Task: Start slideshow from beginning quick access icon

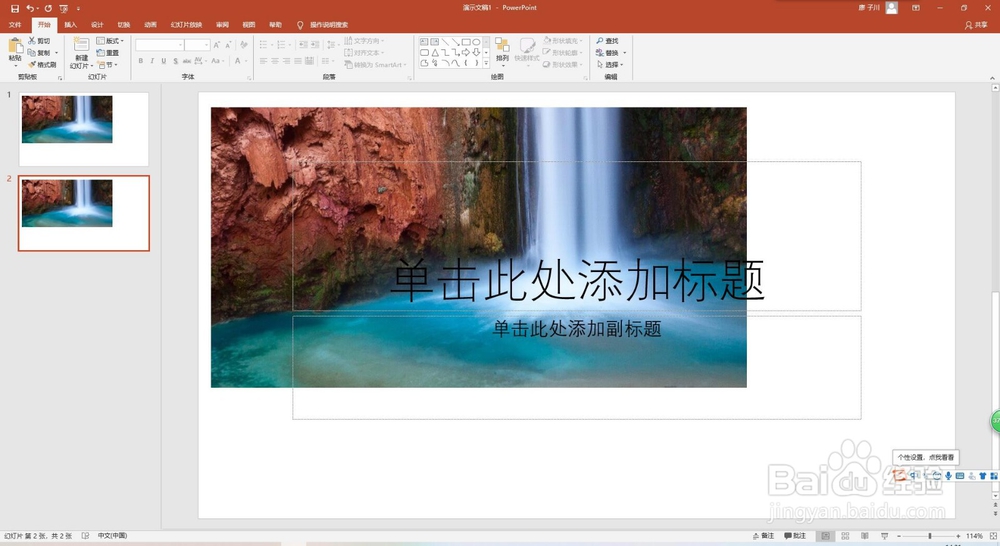Action: point(64,8)
